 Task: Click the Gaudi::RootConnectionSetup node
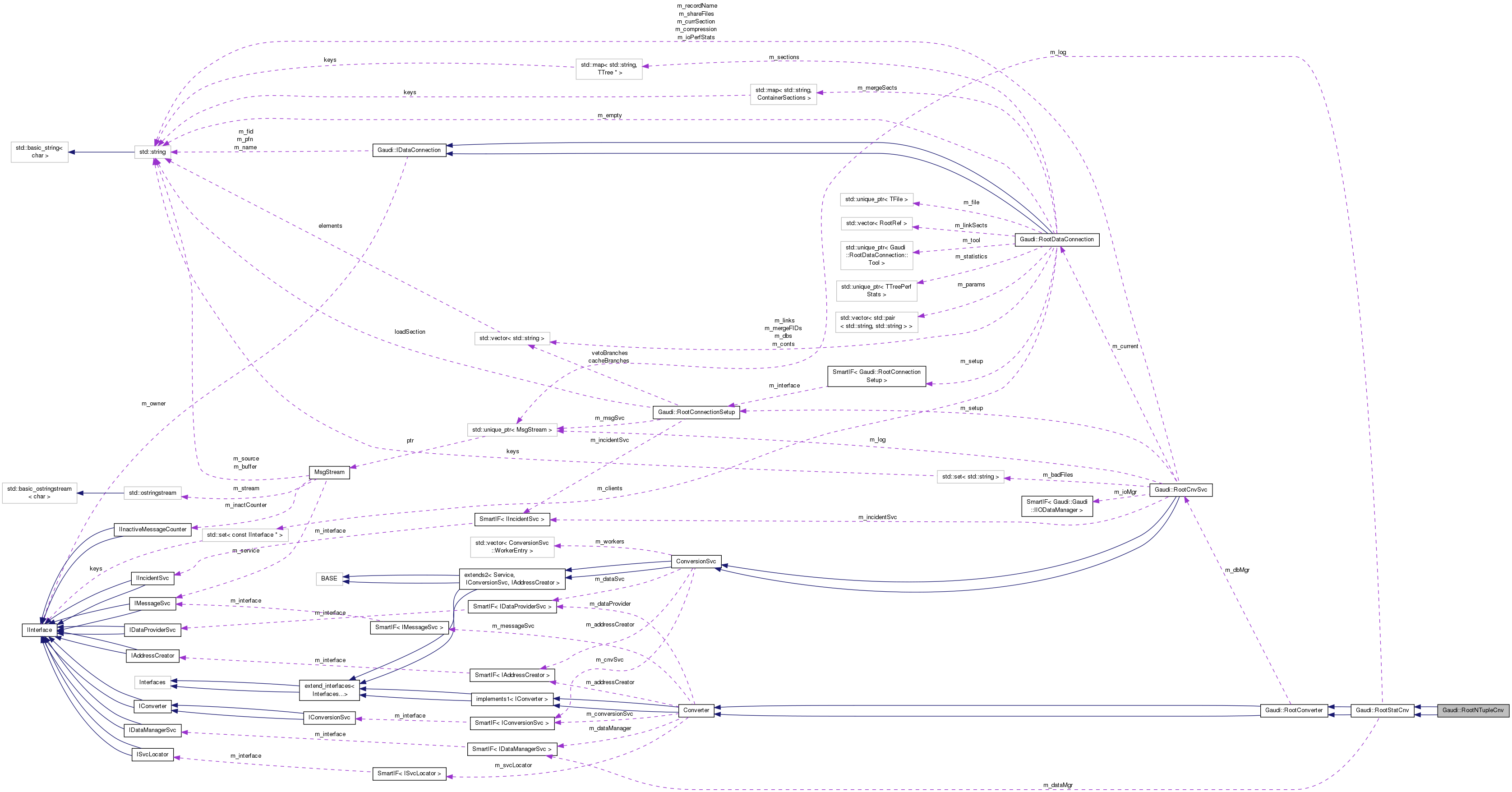coord(696,412)
